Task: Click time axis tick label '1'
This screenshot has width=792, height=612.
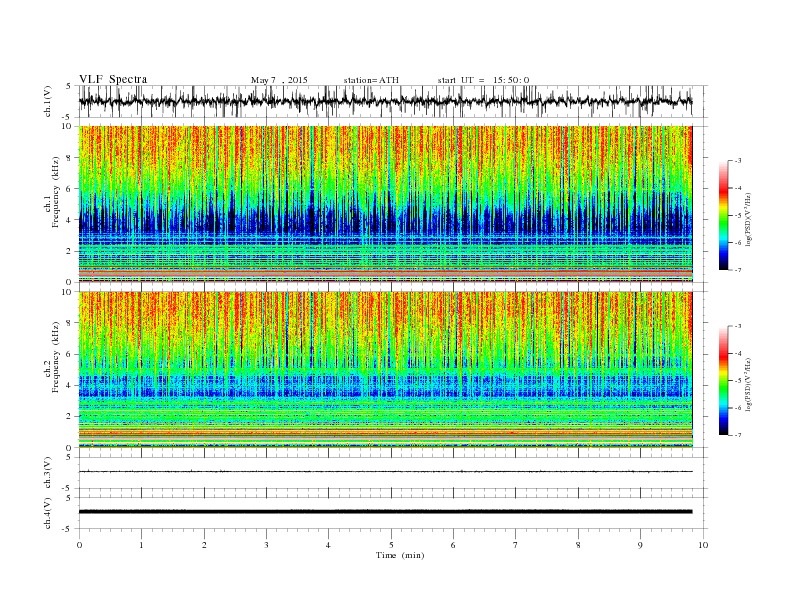Action: click(x=141, y=545)
